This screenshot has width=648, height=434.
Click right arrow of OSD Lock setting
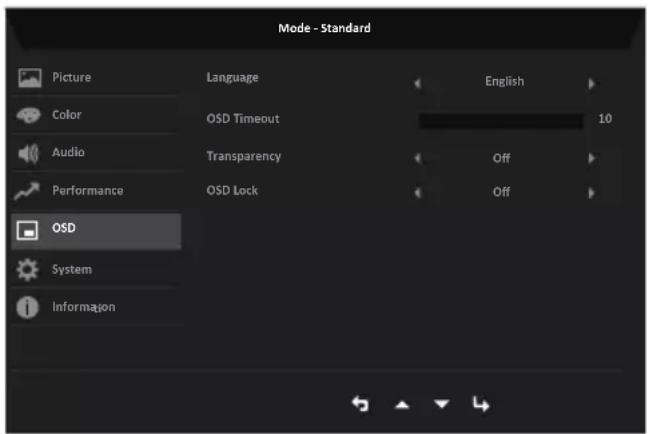click(x=591, y=193)
